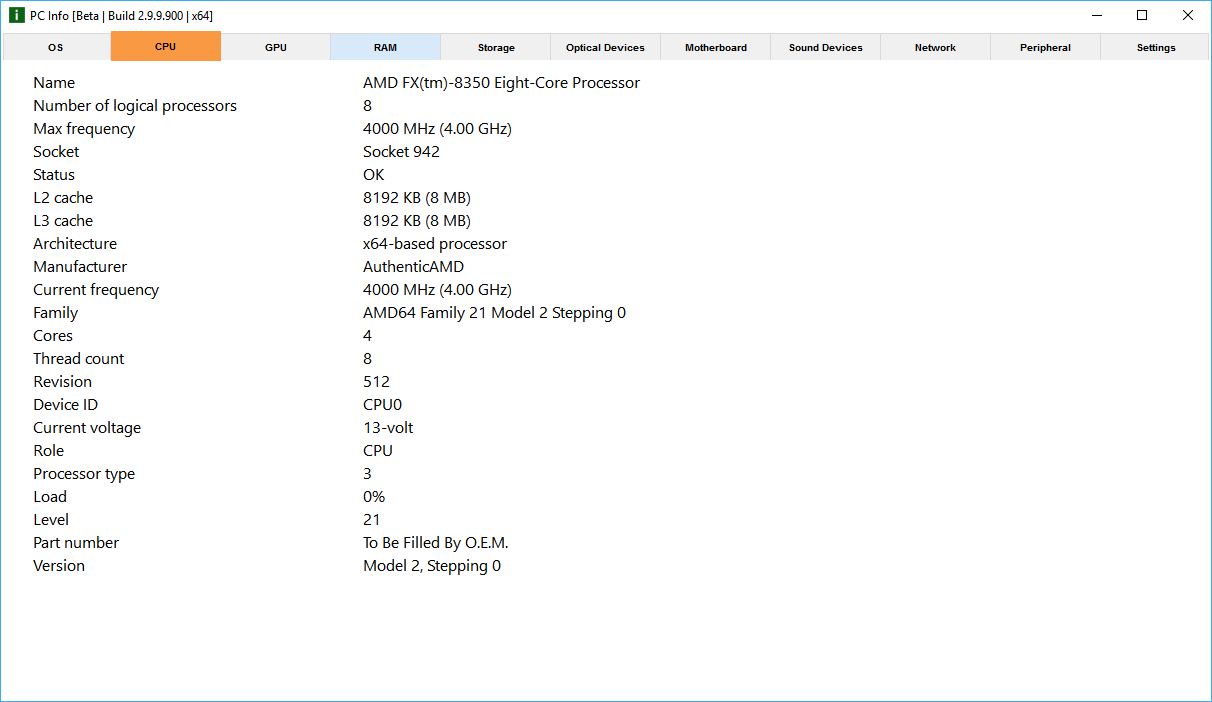Open the GPU tab
This screenshot has height=702, width=1212.
(276, 47)
